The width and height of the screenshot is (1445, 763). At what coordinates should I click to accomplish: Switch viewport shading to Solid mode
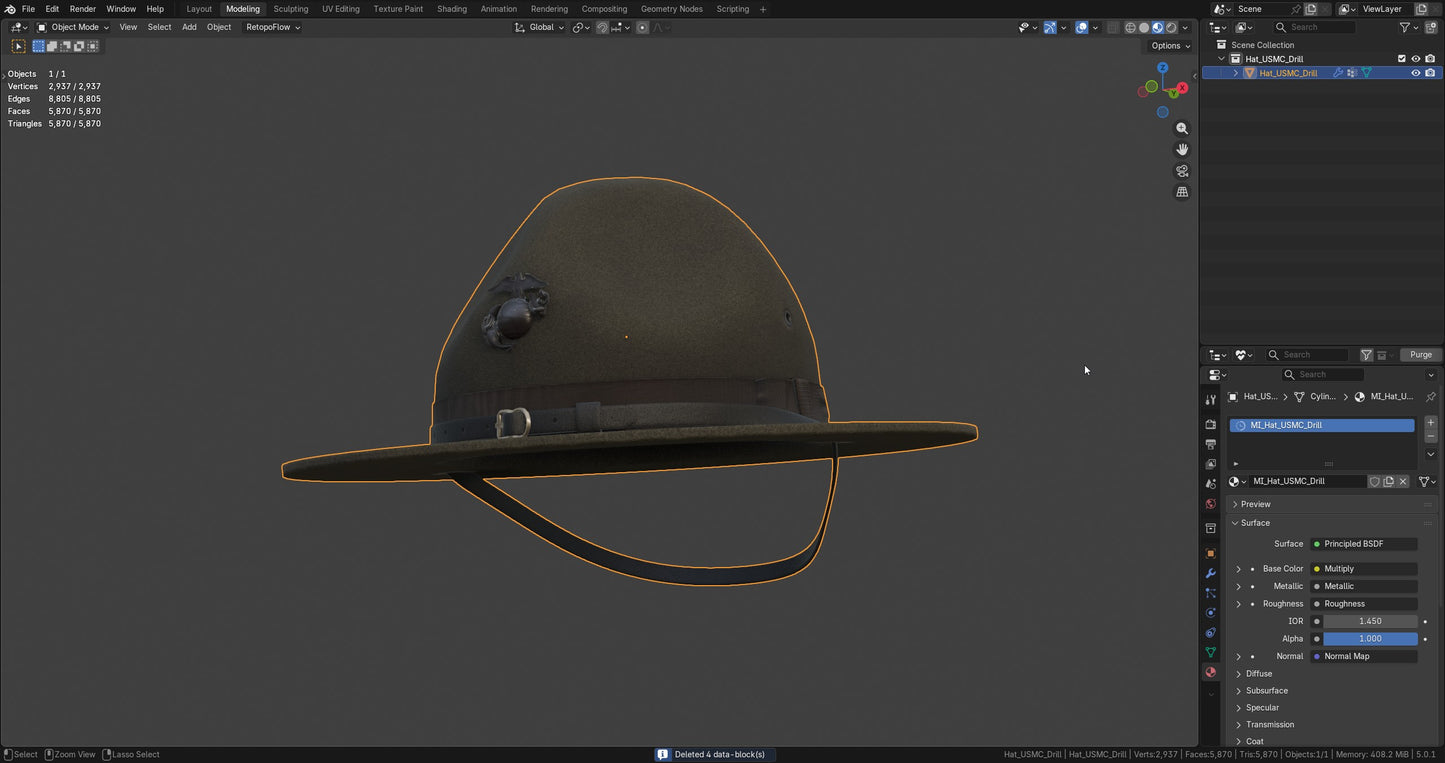[x=1144, y=27]
